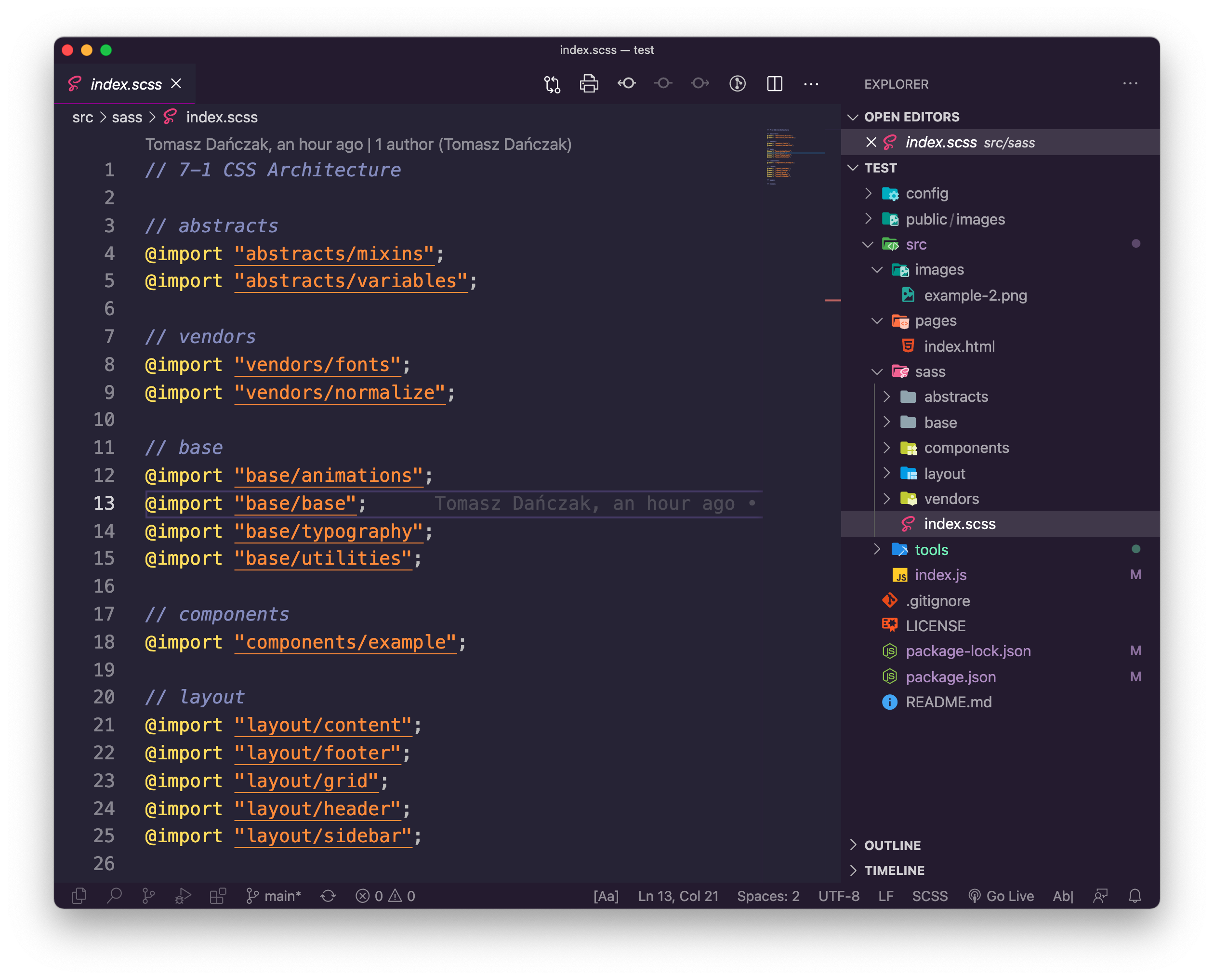The image size is (1214, 980).
Task: Close index.scss in Open Editors list
Action: (x=871, y=142)
